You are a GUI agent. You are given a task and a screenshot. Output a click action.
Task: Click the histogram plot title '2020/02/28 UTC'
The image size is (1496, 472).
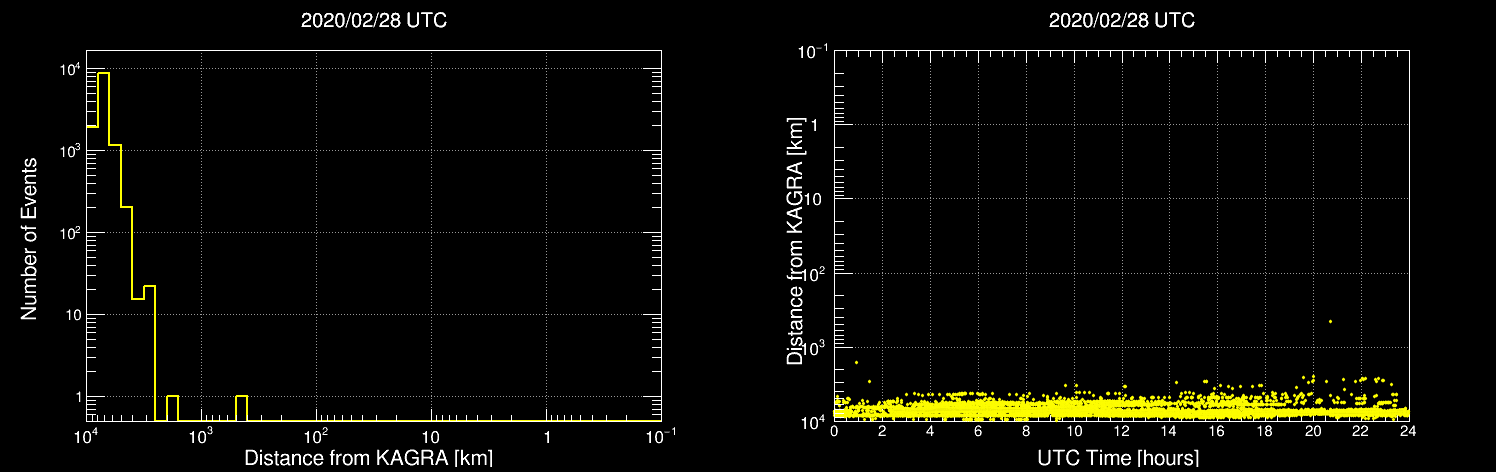tap(374, 20)
